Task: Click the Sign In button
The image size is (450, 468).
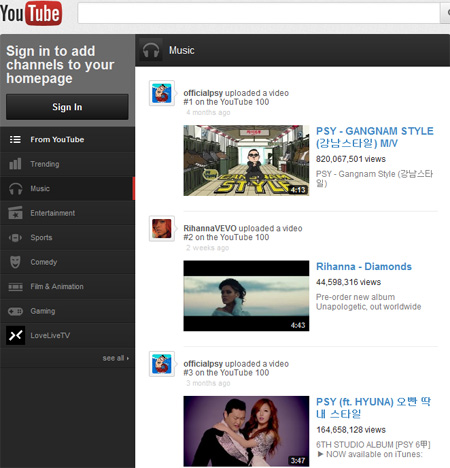Action: point(67,107)
